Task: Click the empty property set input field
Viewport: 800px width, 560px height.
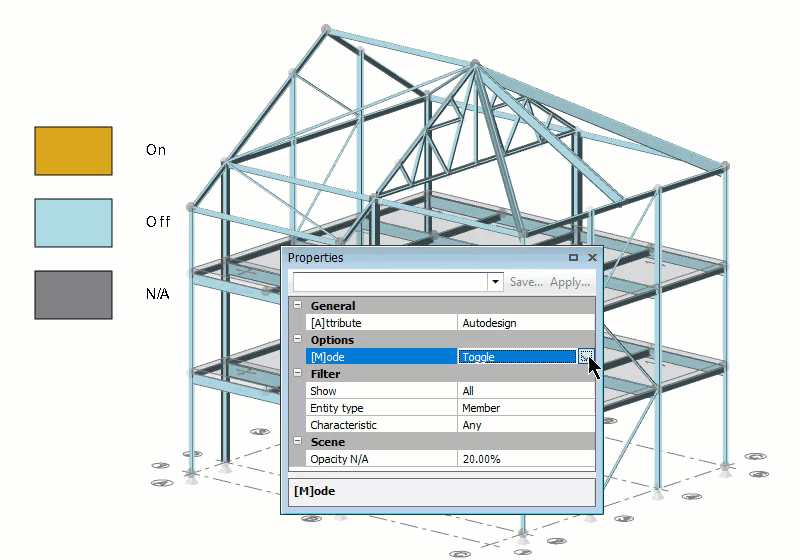Action: pos(390,282)
